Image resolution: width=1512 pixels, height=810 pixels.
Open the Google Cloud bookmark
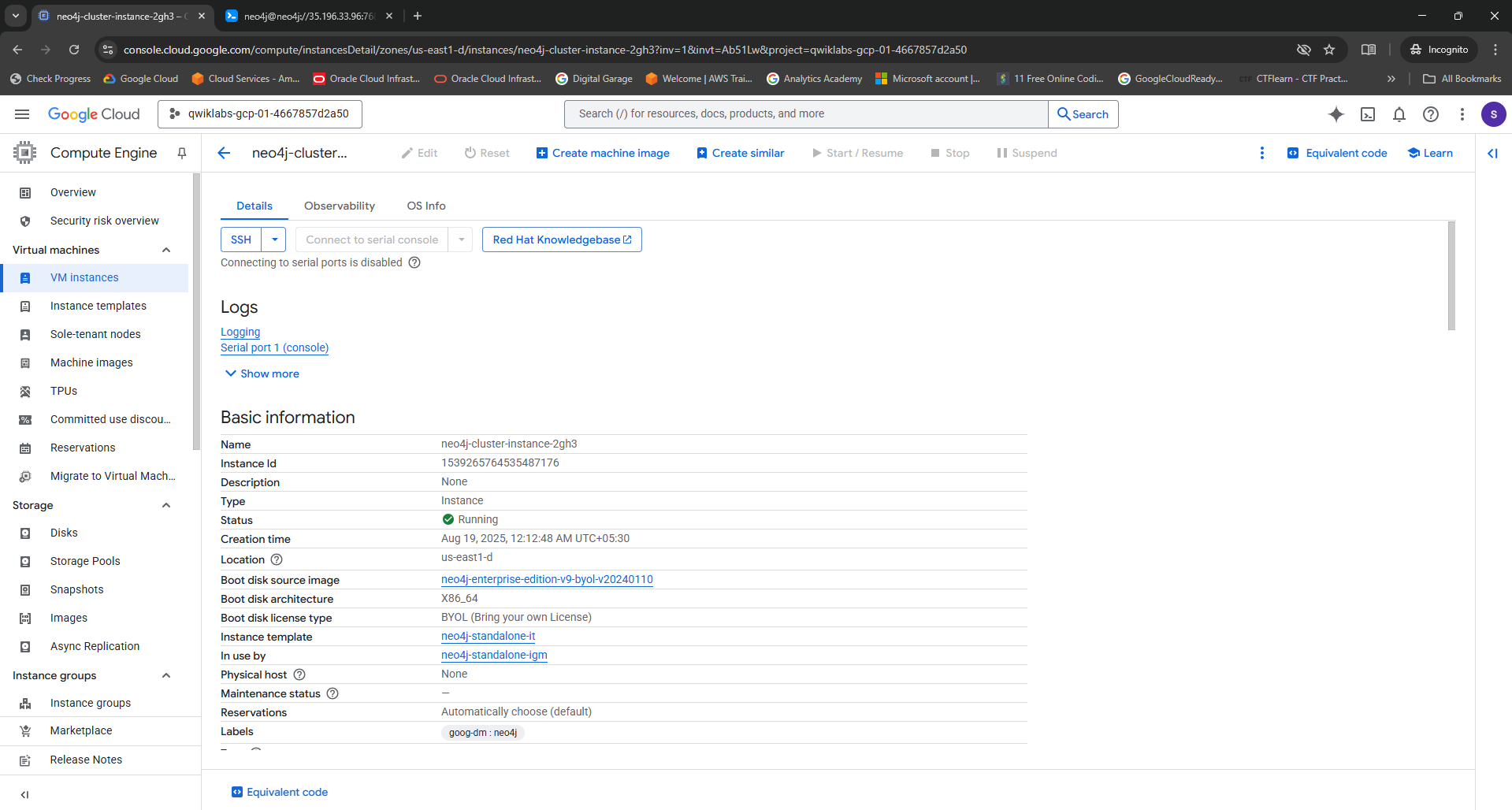point(141,79)
